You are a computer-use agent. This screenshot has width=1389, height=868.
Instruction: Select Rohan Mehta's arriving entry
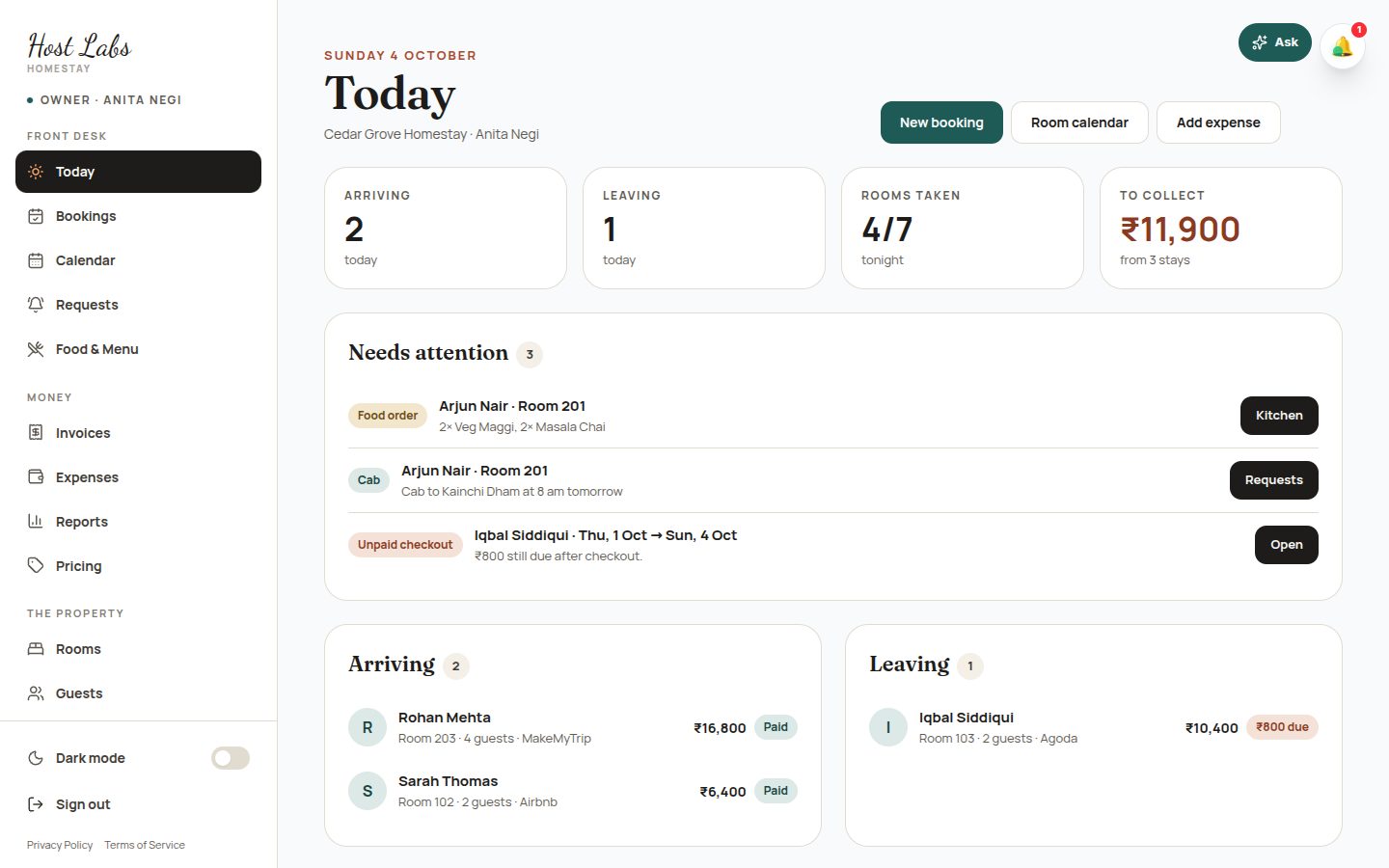point(573,727)
